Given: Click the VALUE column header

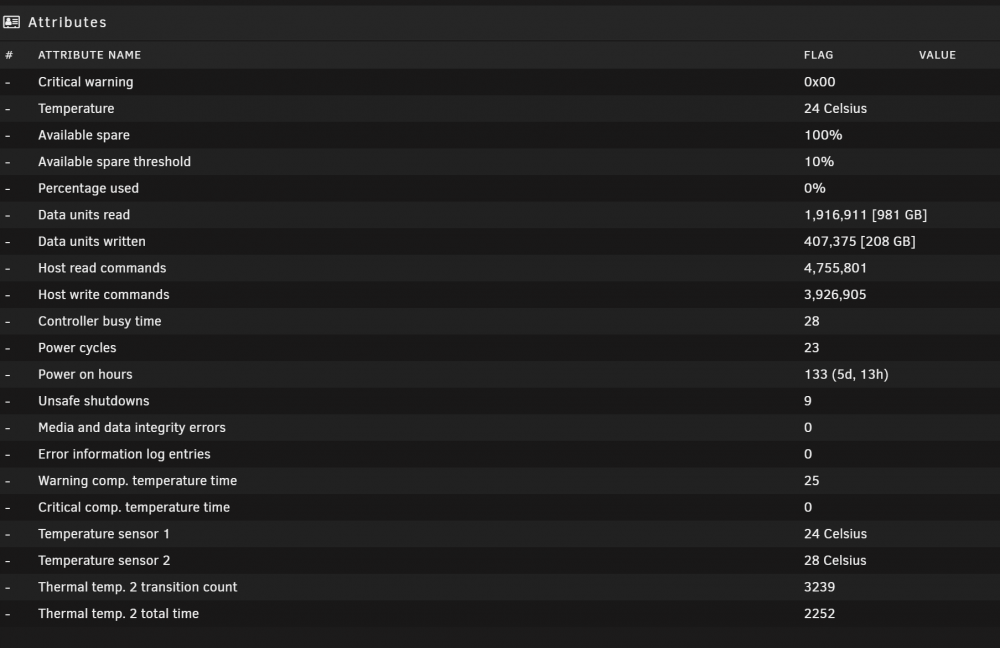Looking at the screenshot, I should tap(937, 55).
